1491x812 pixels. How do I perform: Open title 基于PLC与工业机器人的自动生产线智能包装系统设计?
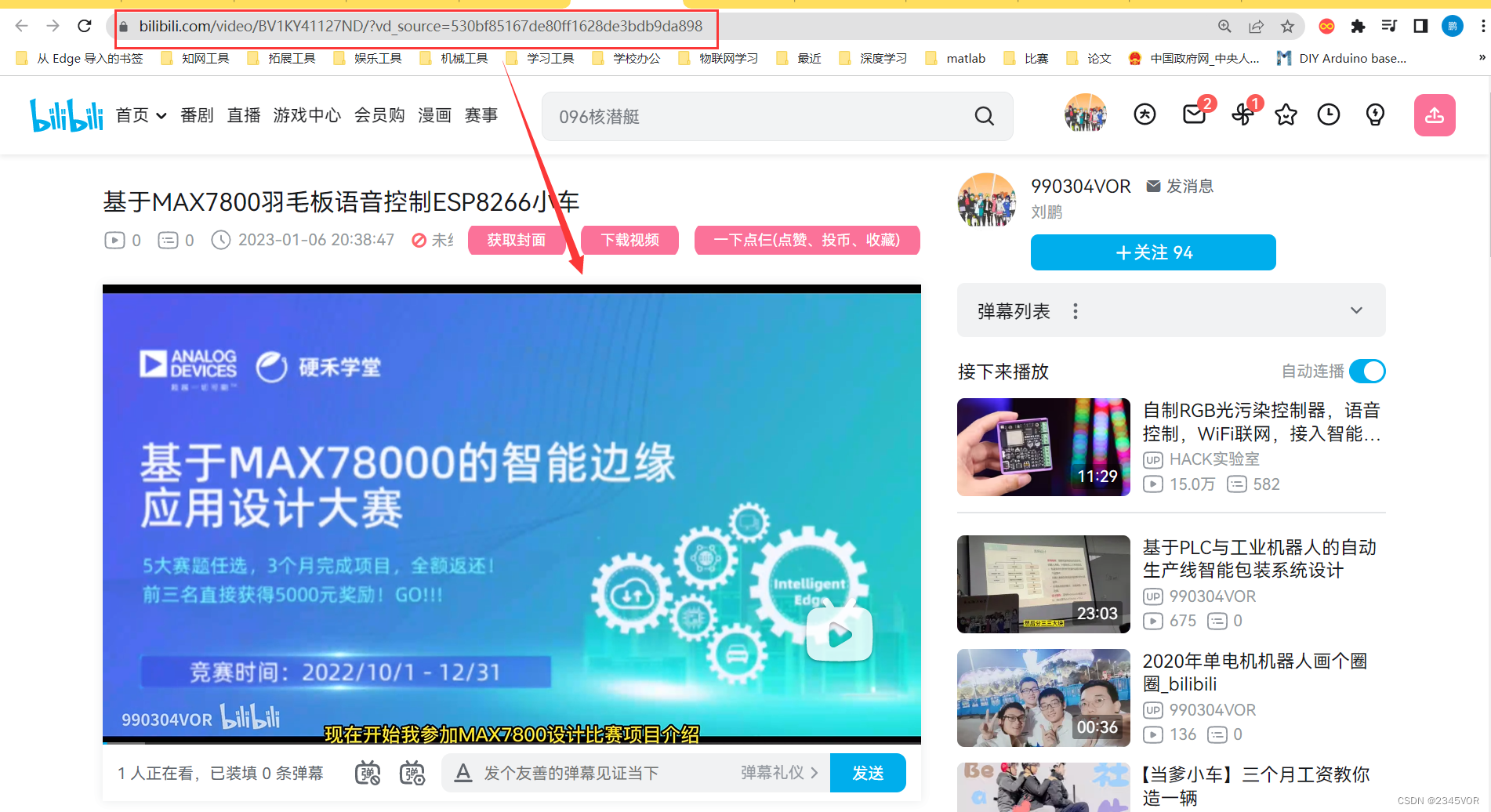(x=1260, y=558)
